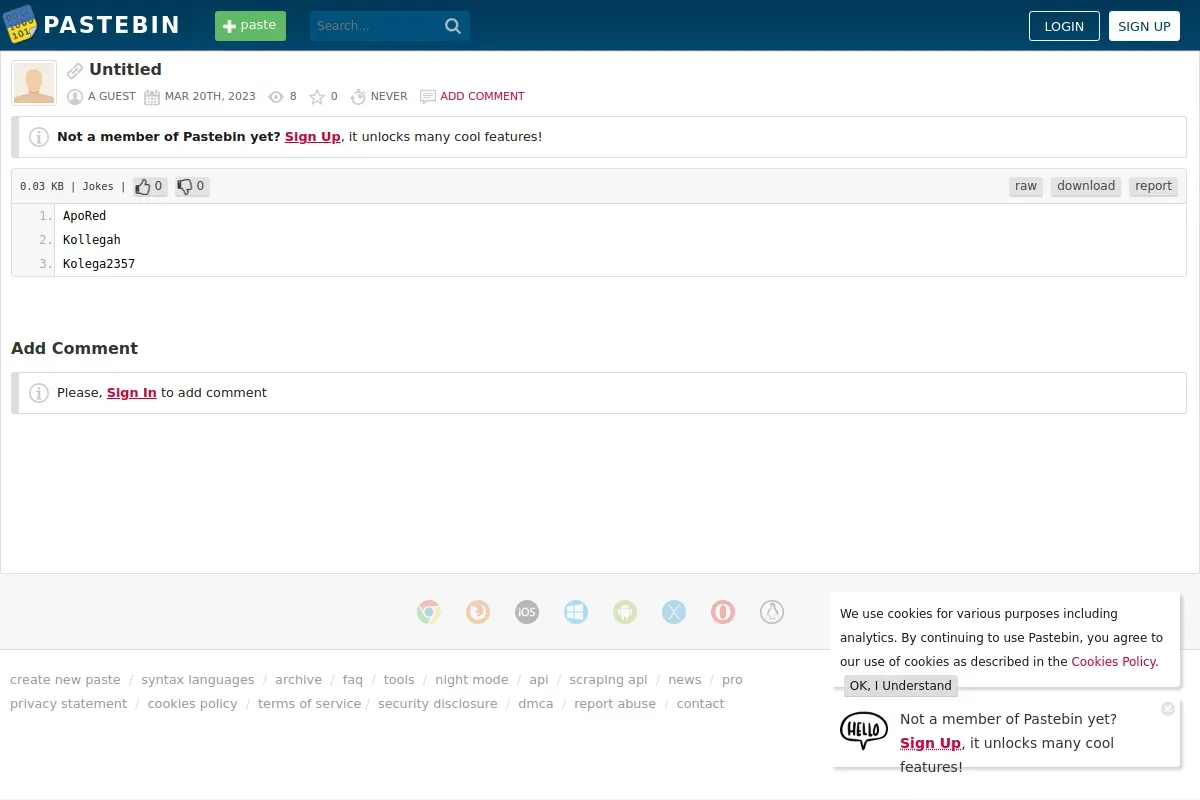Viewport: 1200px width, 800px height.
Task: Click the code line Kollegah
Action: 92,240
